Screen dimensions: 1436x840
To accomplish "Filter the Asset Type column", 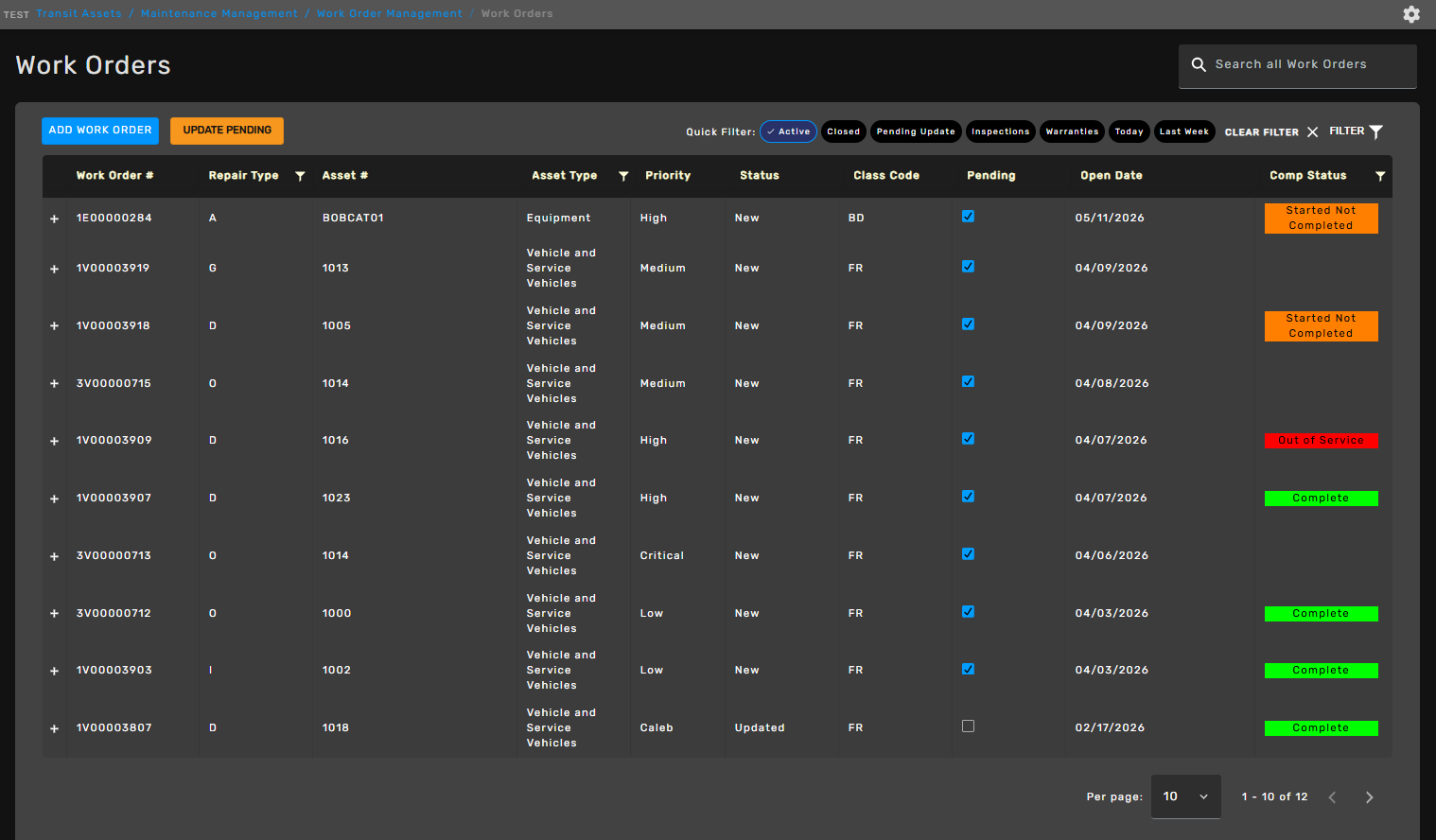I will click(623, 176).
